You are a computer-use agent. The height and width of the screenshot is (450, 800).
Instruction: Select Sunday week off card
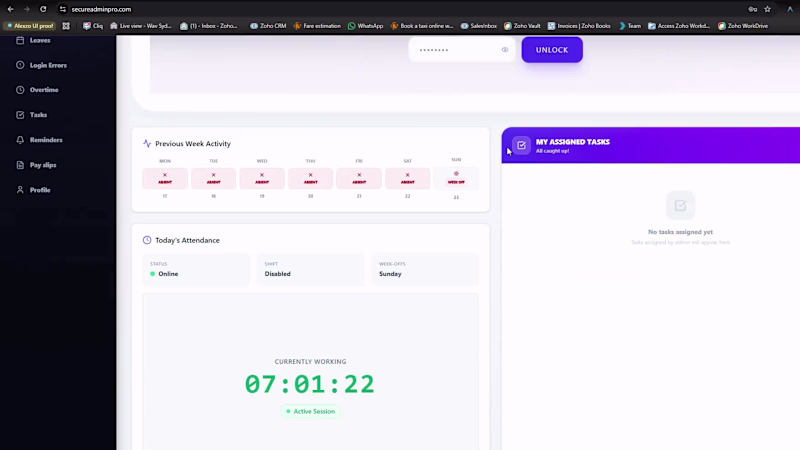456,178
